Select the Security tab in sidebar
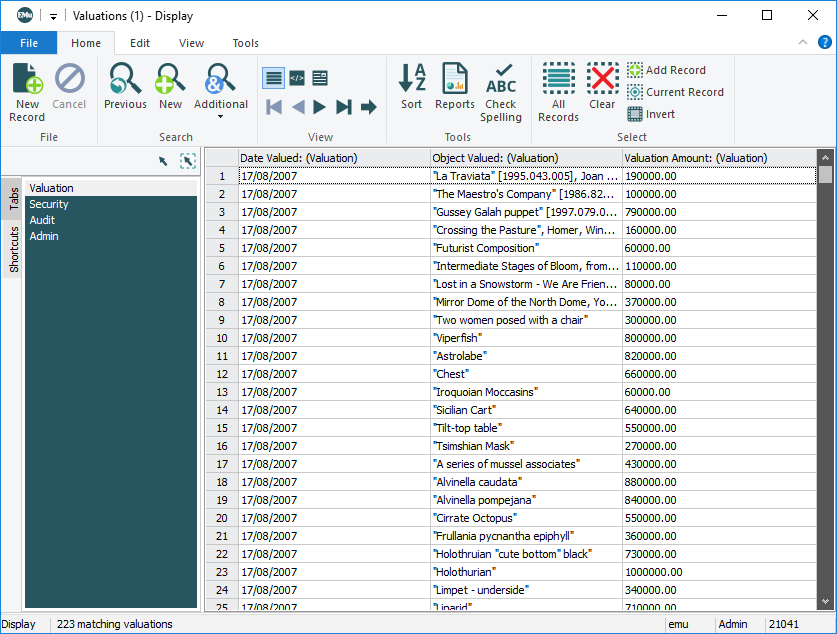Screen dimensions: 837x634 click(49, 204)
